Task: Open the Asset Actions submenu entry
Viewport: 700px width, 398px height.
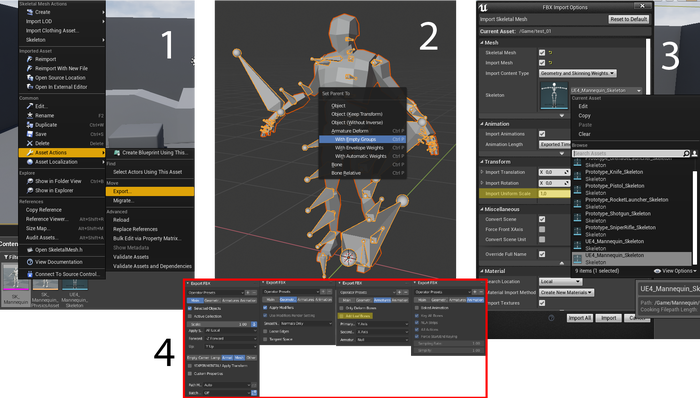Action: [62, 153]
